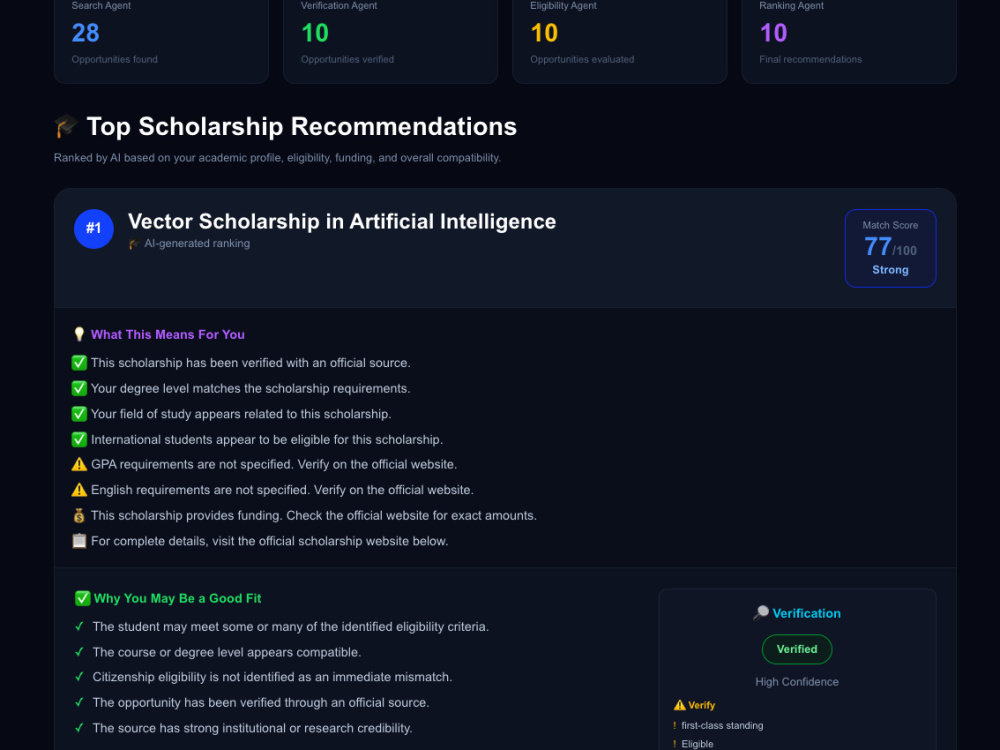Screen dimensions: 1000x750
Task: Click the checkmark beside 'Citizenship eligibility' line
Action: point(79,677)
